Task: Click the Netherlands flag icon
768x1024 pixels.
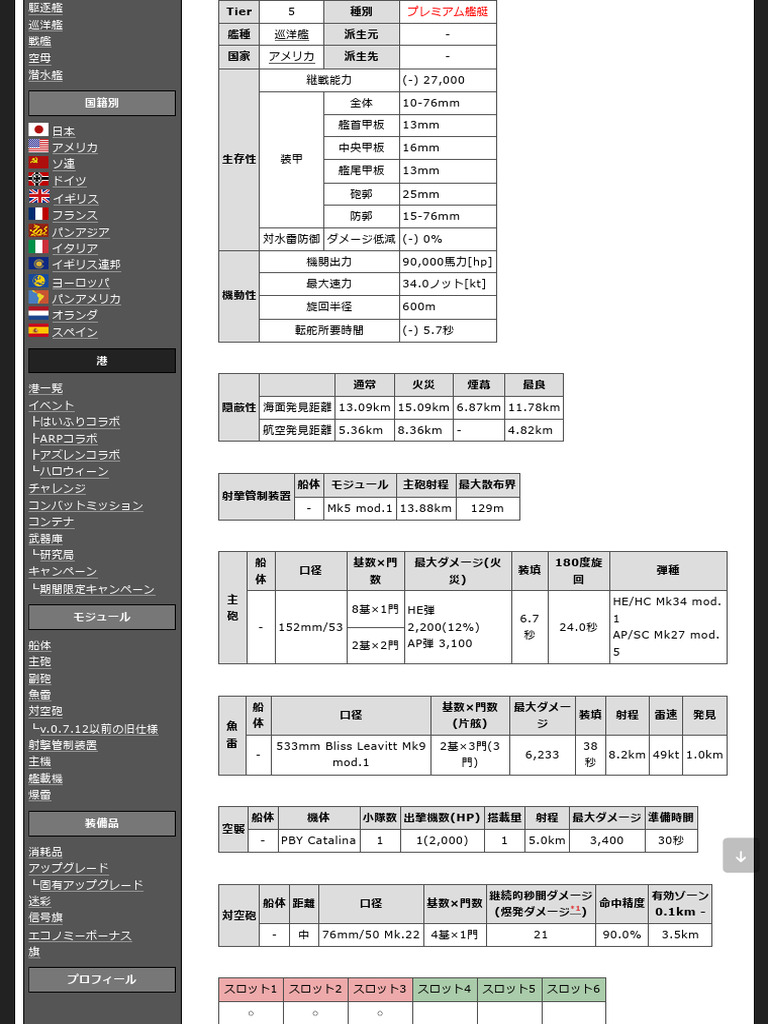Action: tap(39, 314)
